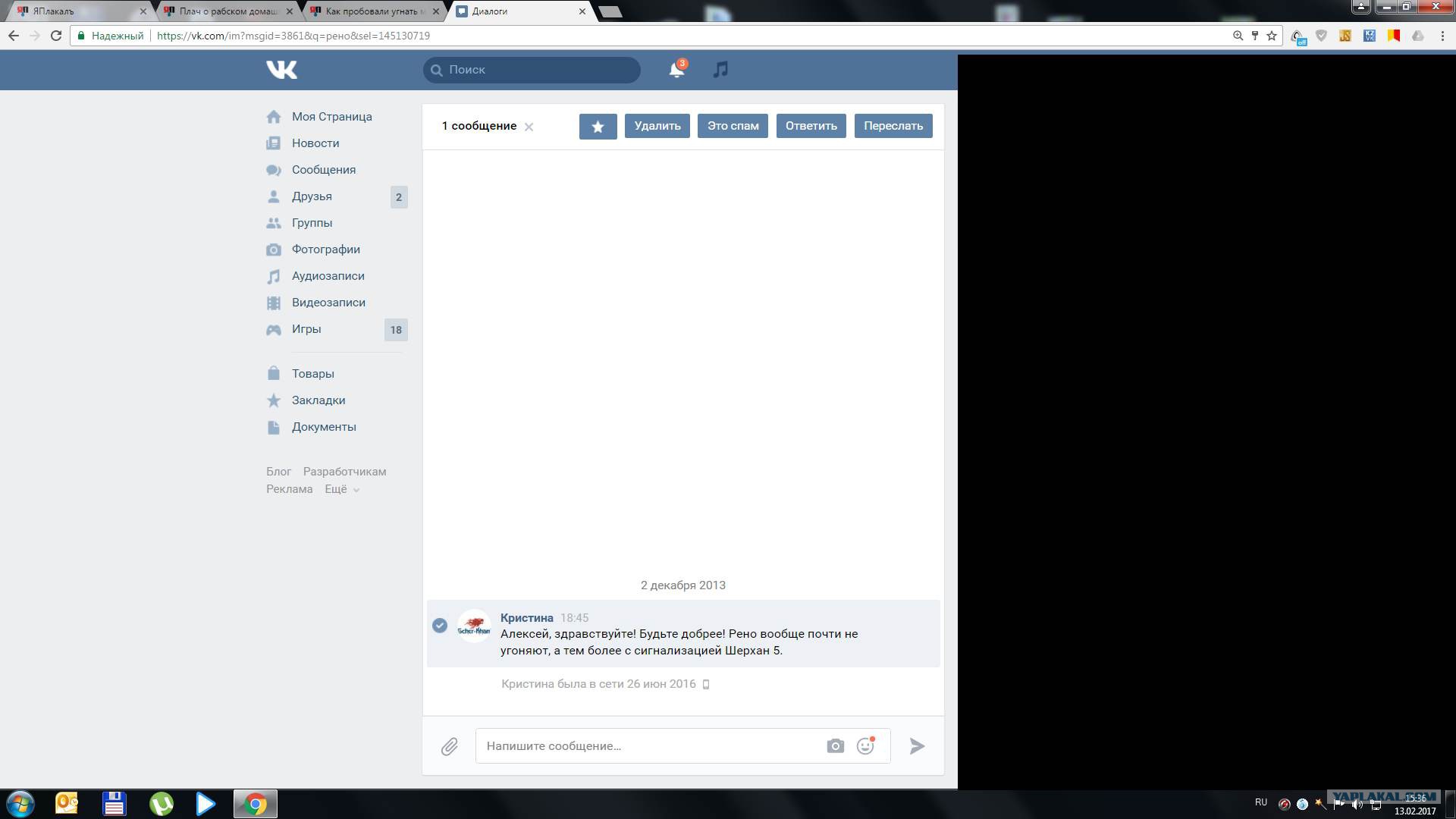Image resolution: width=1456 pixels, height=819 pixels.
Task: Click the 'Надежный' secure site indicator
Action: 110,36
